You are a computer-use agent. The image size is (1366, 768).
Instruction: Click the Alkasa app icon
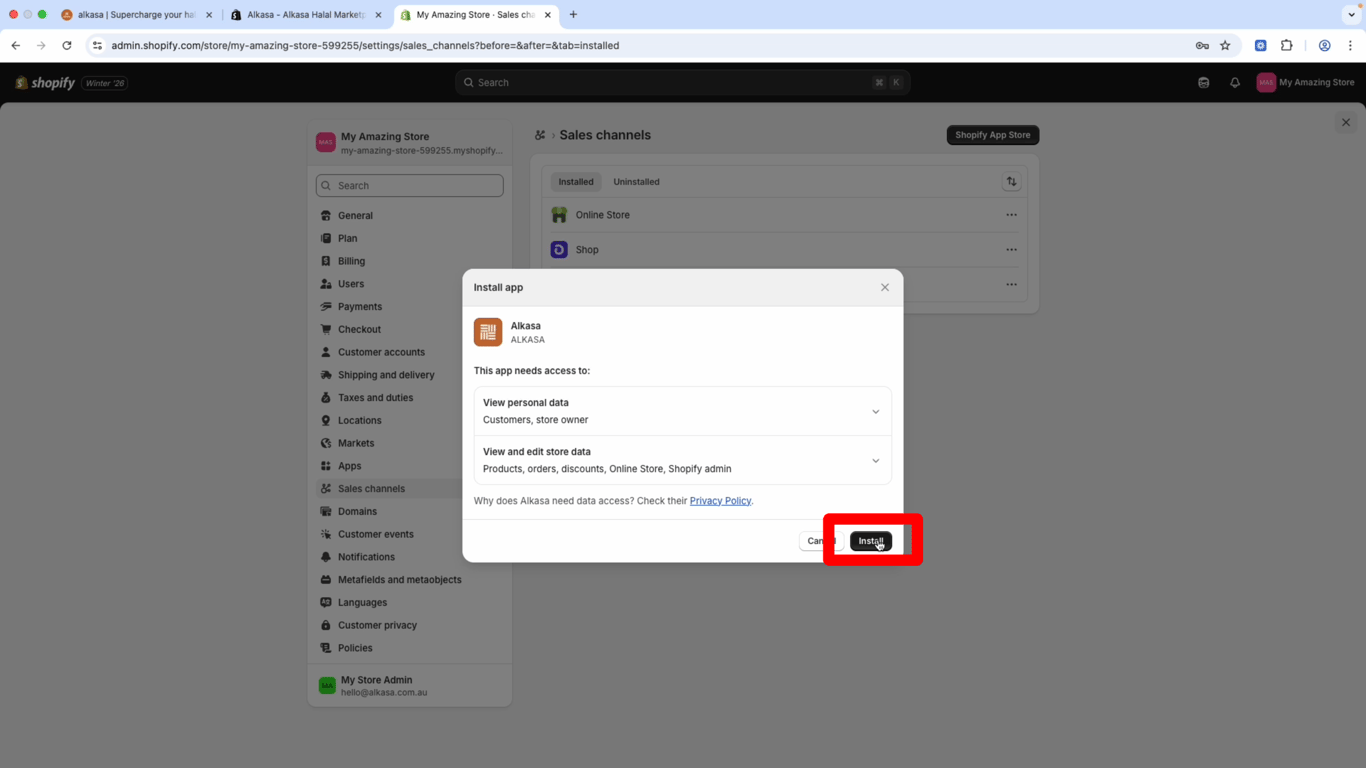488,332
